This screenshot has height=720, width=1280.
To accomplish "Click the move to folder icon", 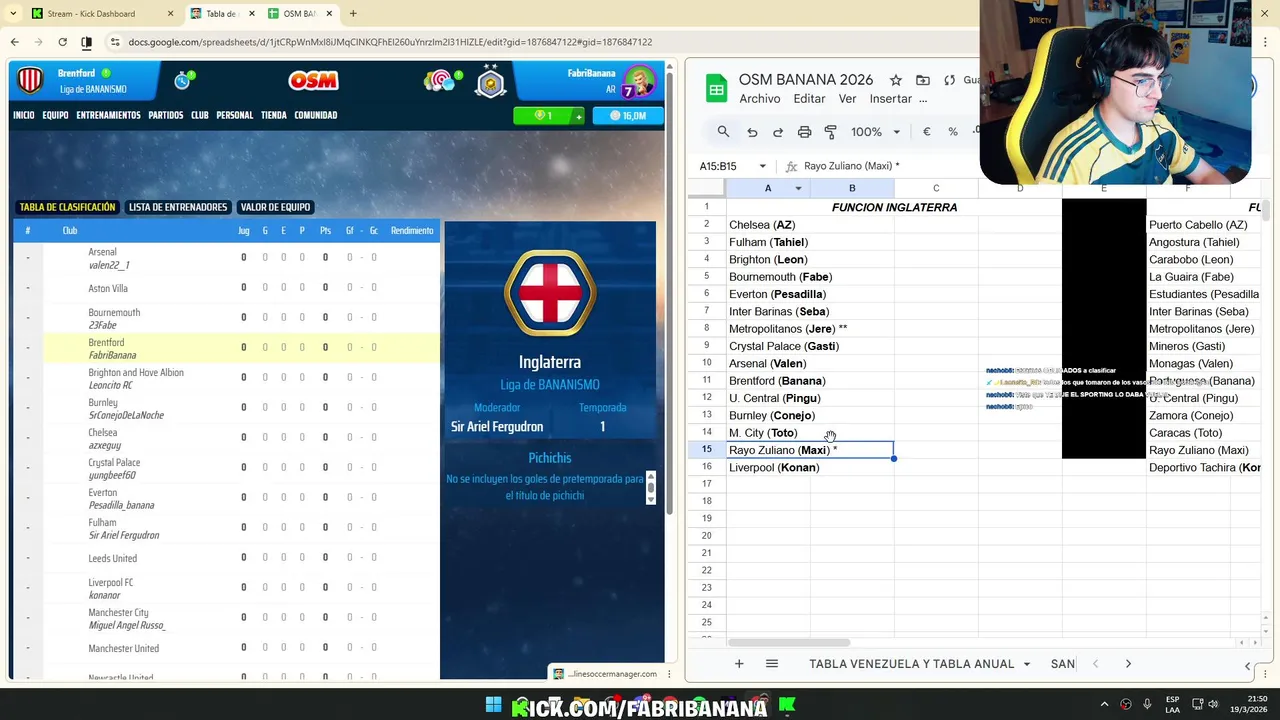I will 923,80.
